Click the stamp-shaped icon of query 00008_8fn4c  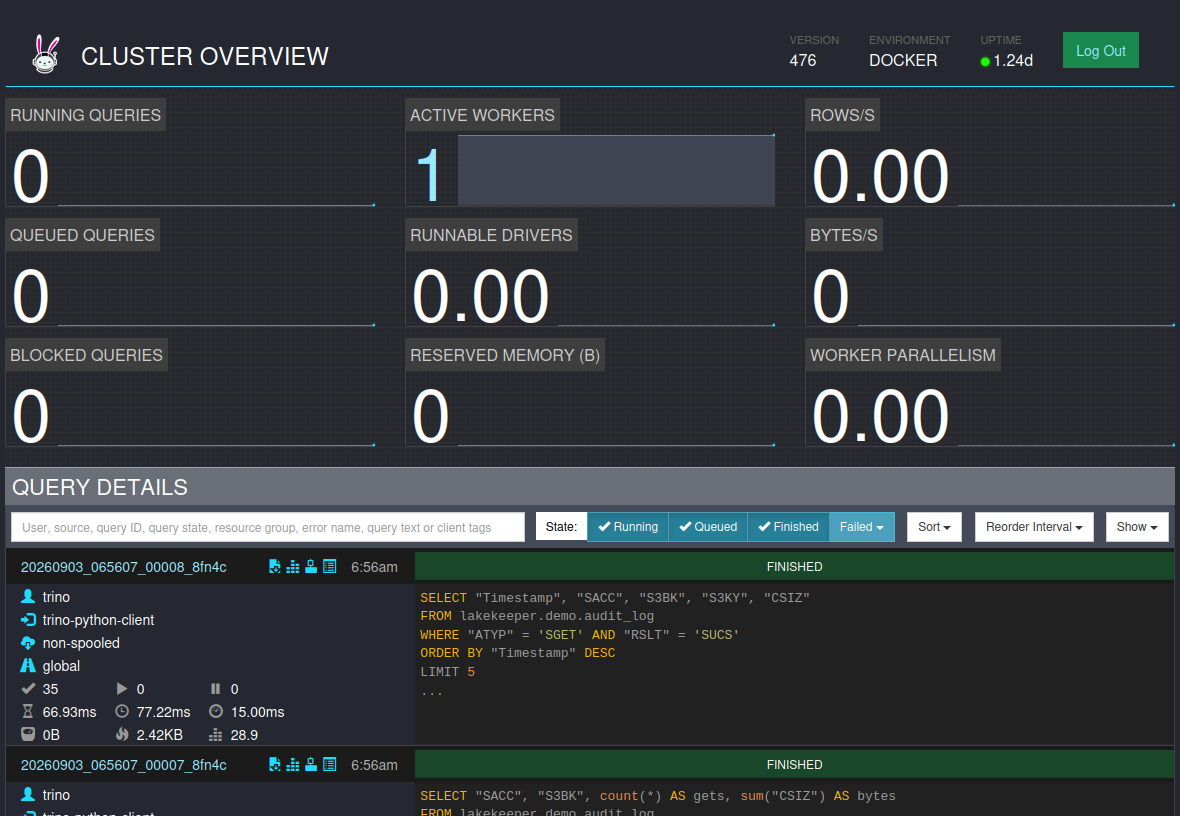coord(311,567)
